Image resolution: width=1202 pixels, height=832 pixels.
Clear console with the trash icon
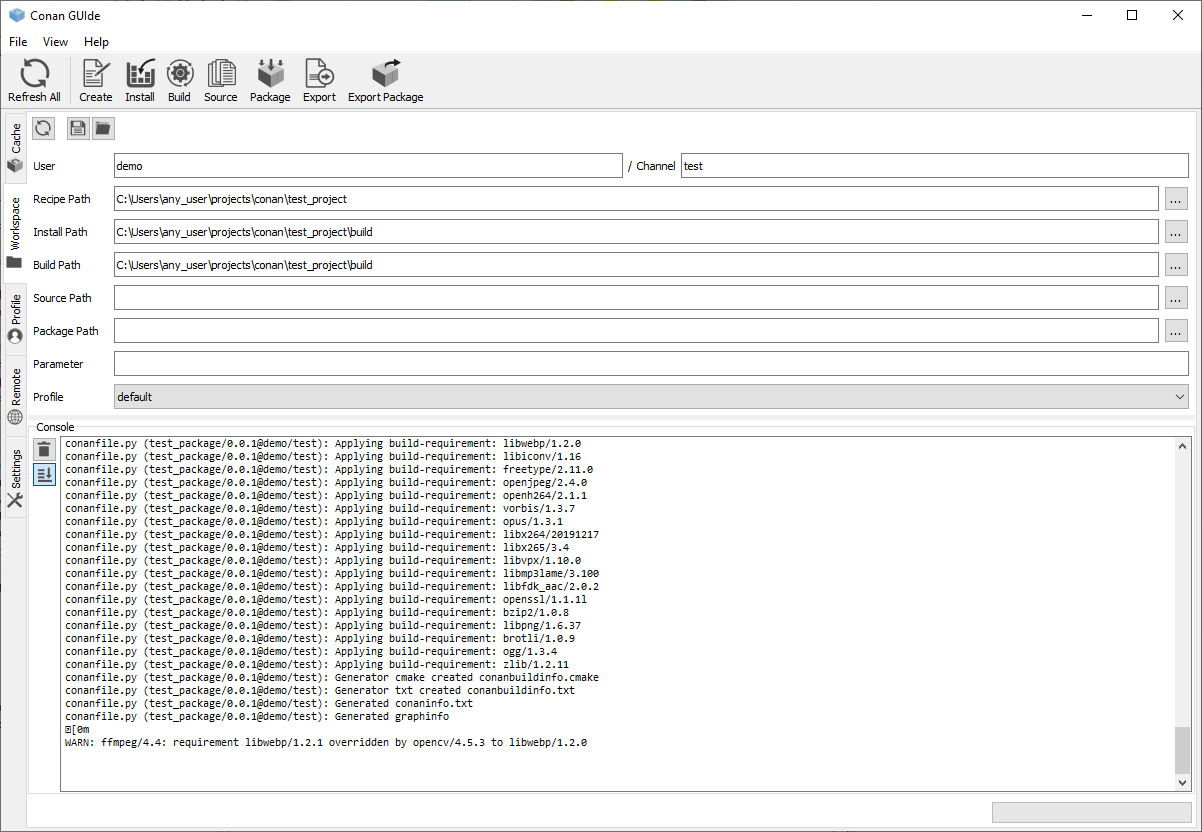44,449
